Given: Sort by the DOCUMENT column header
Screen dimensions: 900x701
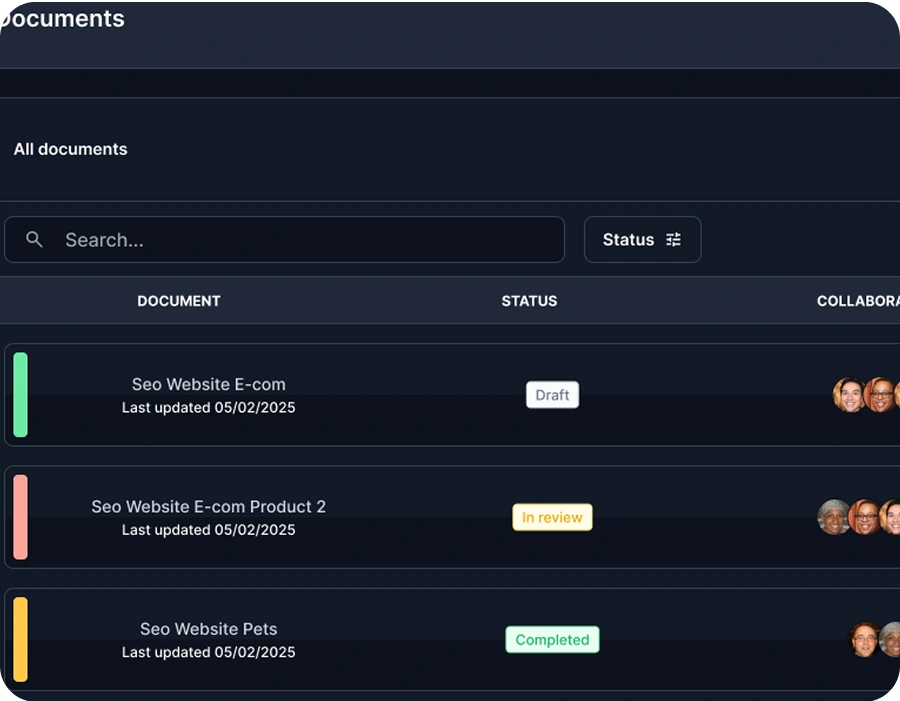Looking at the screenshot, I should pyautogui.click(x=179, y=301).
